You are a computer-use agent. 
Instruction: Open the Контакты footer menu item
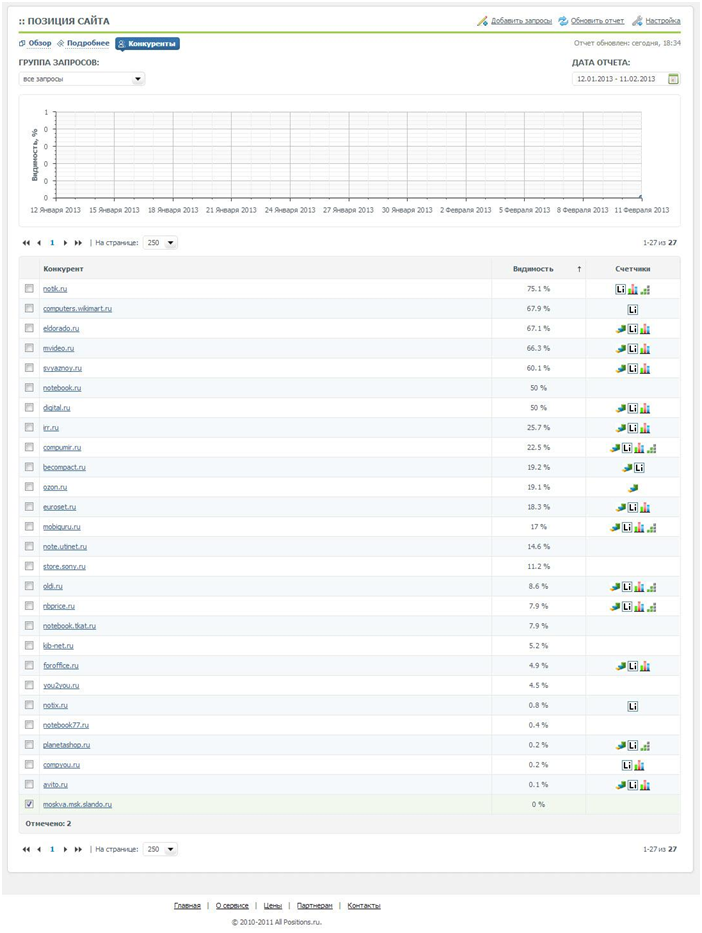(x=364, y=906)
